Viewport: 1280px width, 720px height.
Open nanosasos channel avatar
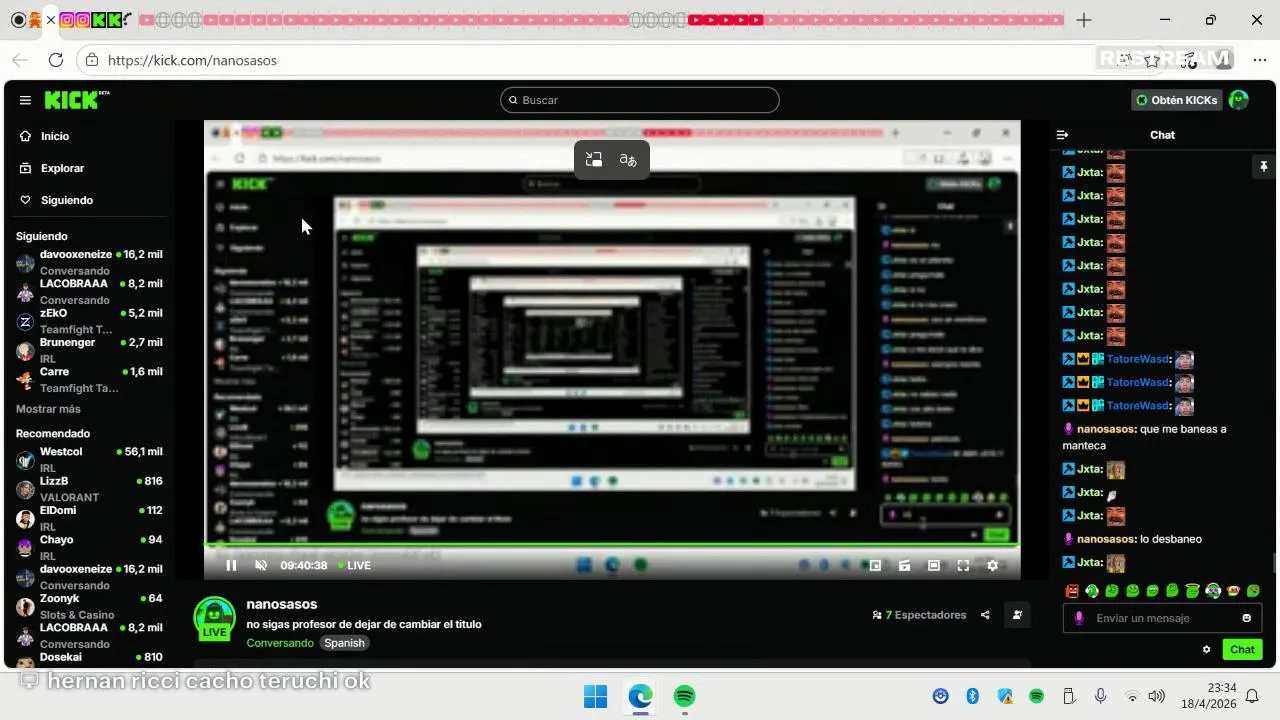click(214, 618)
